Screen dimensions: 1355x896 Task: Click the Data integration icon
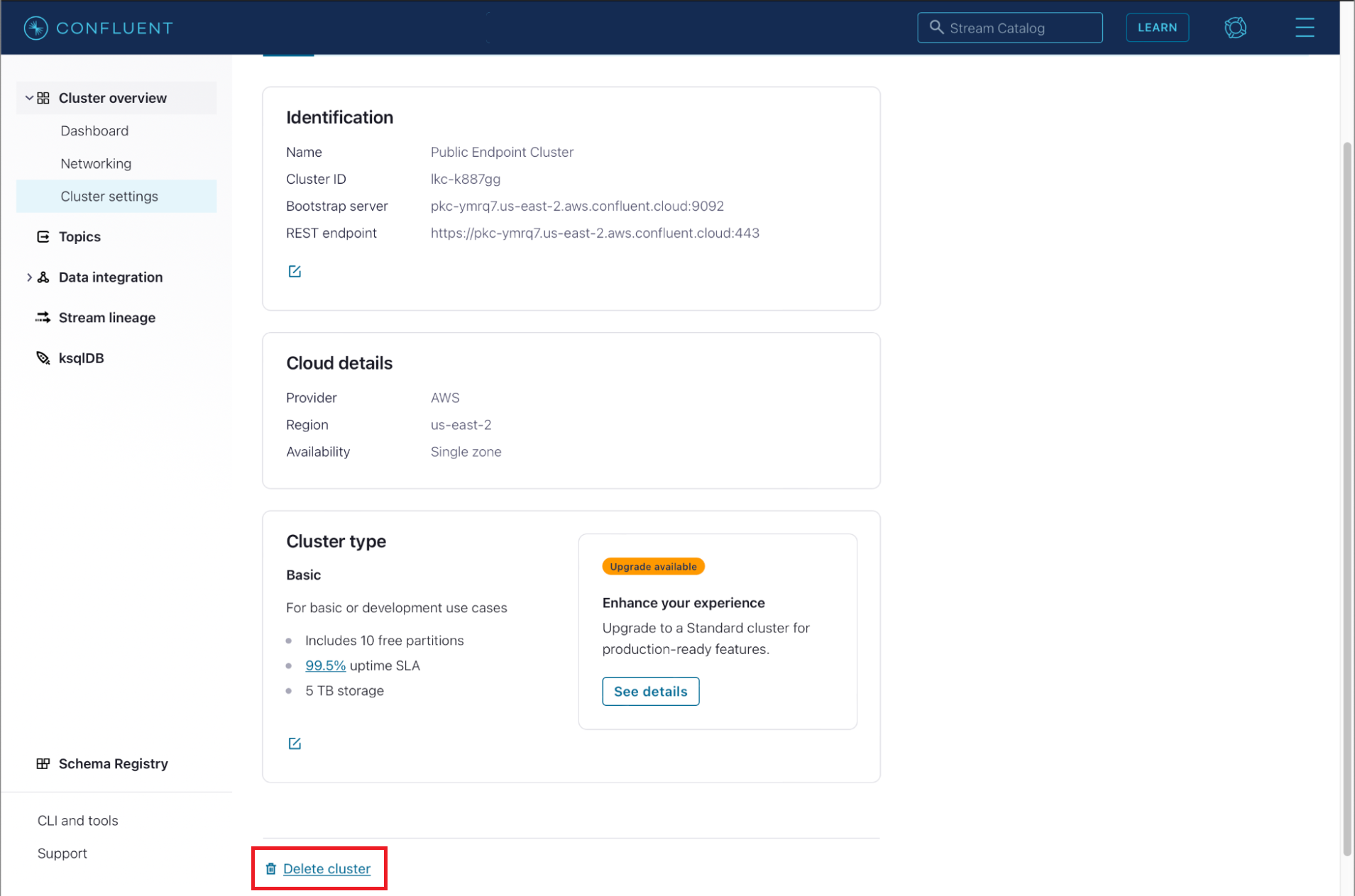(x=43, y=277)
